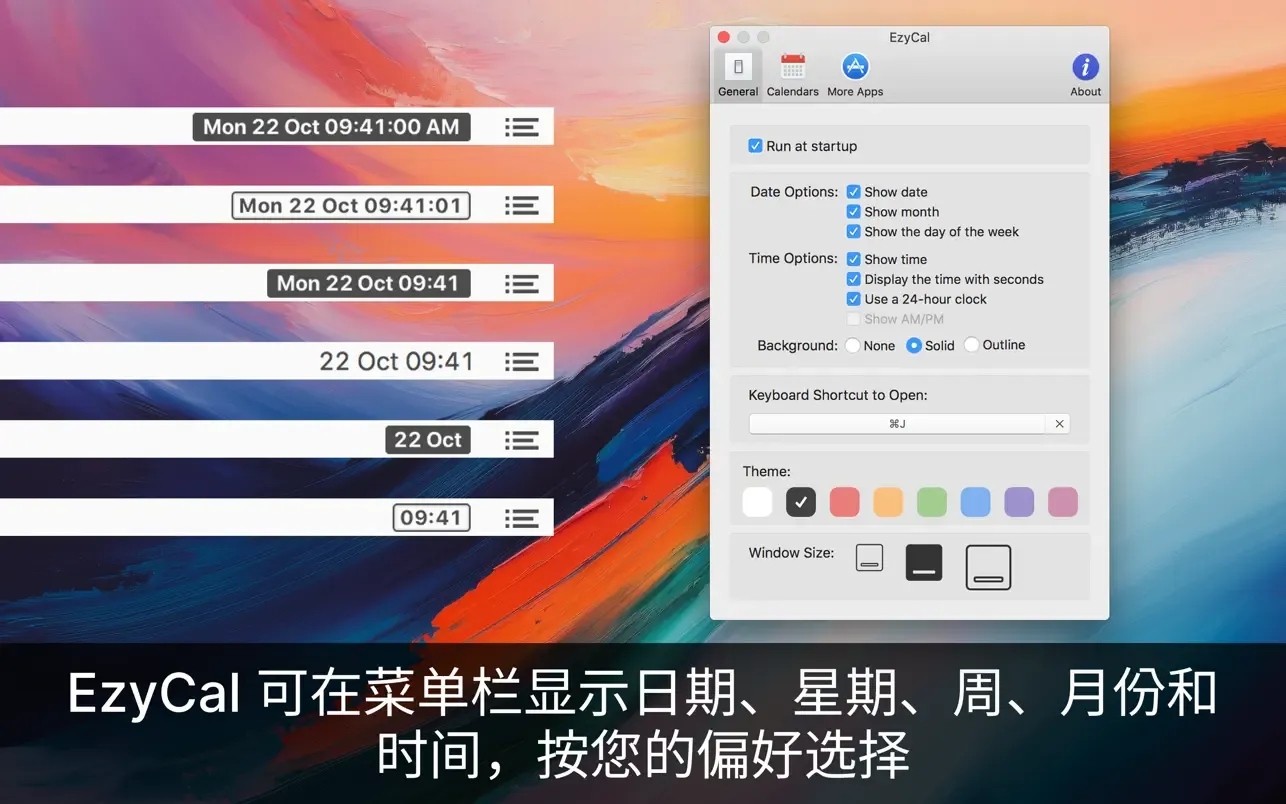1286x804 pixels.
Task: Open list icon beside outlined '09:41' time
Action: pos(522,518)
